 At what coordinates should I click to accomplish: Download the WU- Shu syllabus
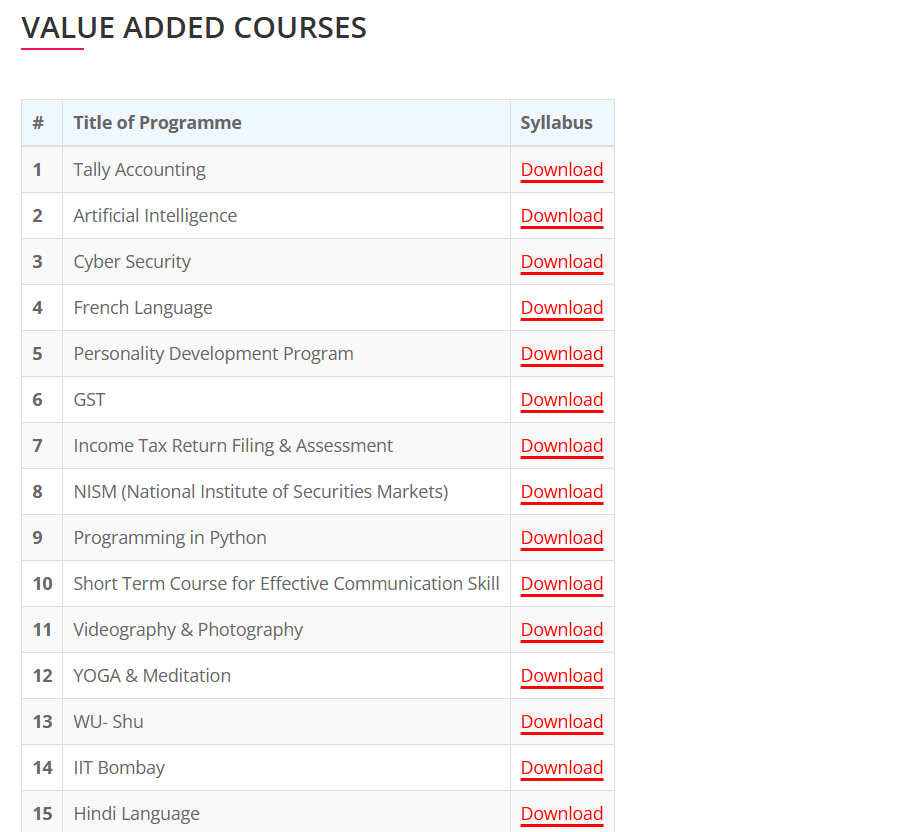tap(561, 721)
